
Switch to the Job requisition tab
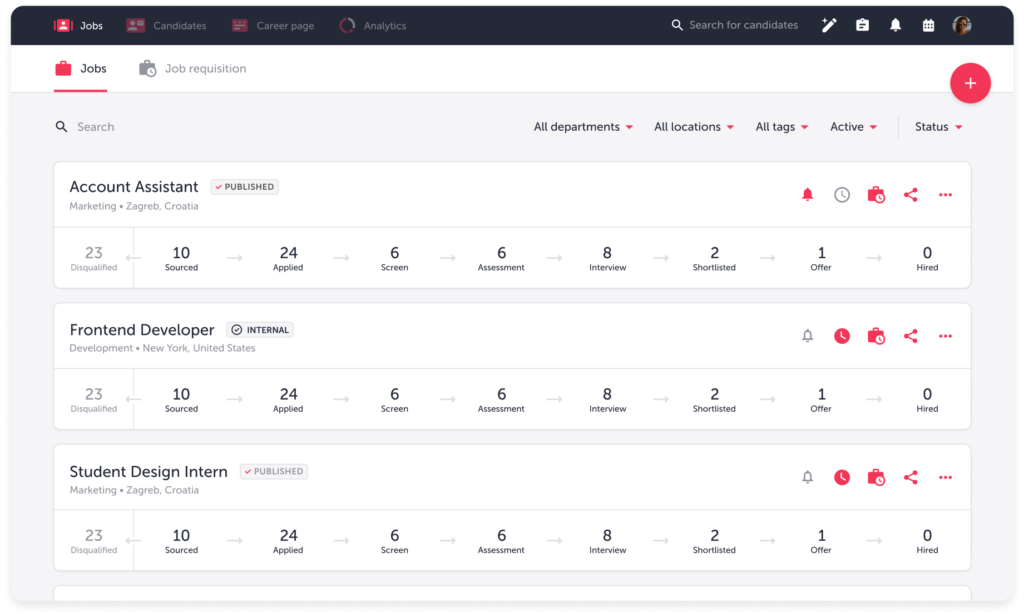point(192,68)
